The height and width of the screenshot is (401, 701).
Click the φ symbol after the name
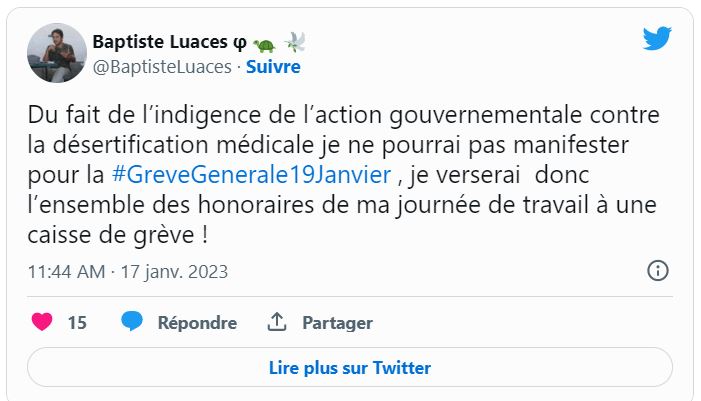click(x=239, y=42)
